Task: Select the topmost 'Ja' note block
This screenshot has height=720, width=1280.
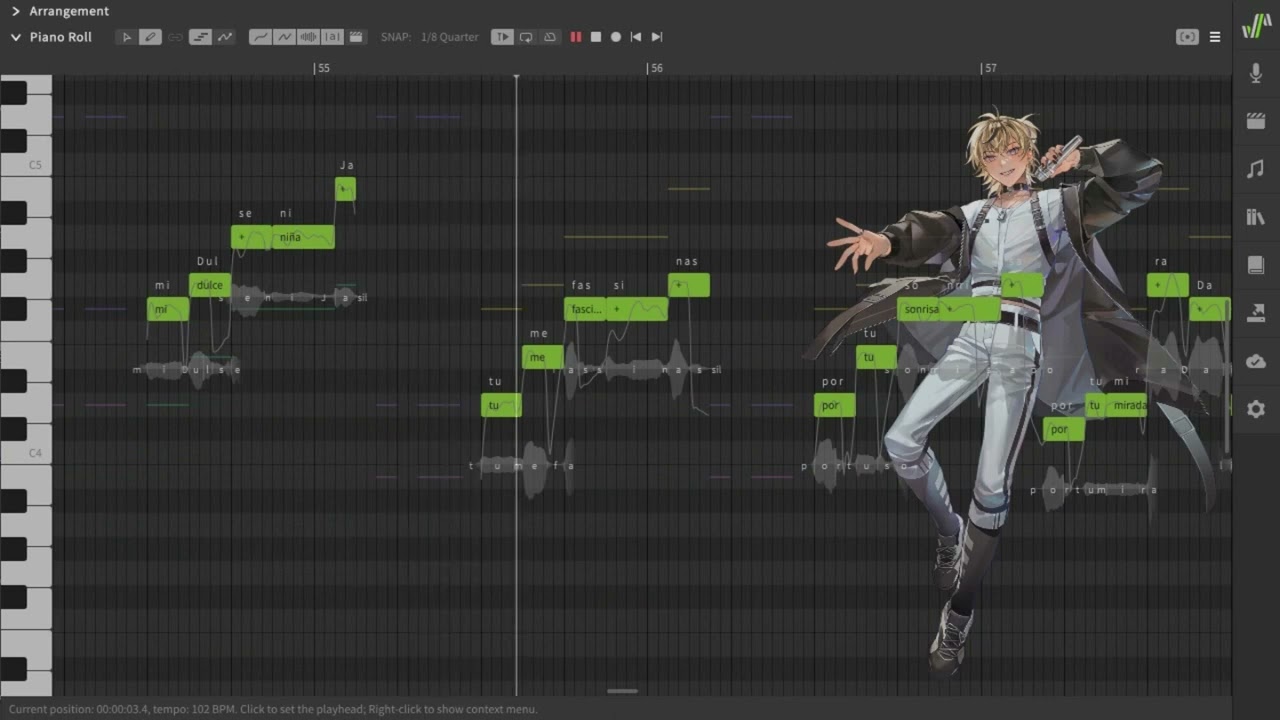Action: [345, 189]
